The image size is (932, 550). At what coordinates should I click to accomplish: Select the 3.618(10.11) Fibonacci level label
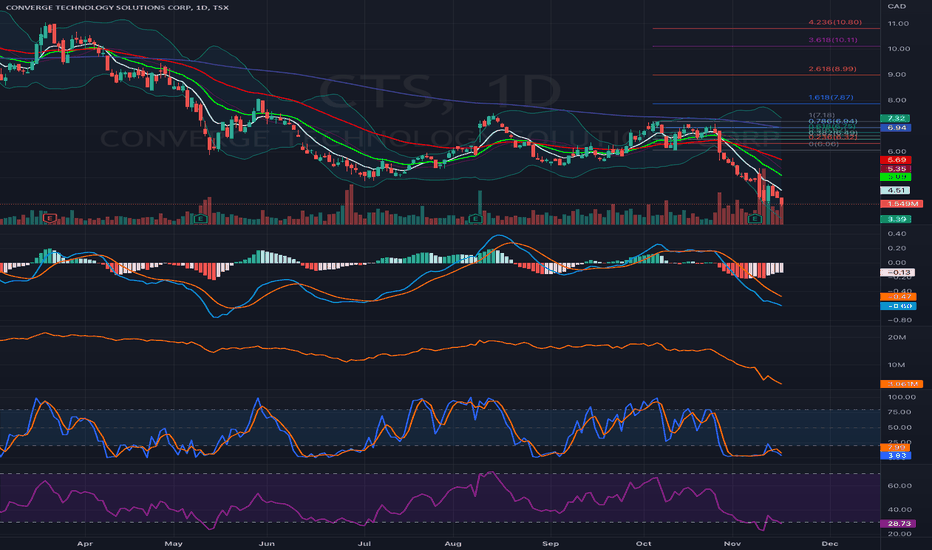pos(833,40)
